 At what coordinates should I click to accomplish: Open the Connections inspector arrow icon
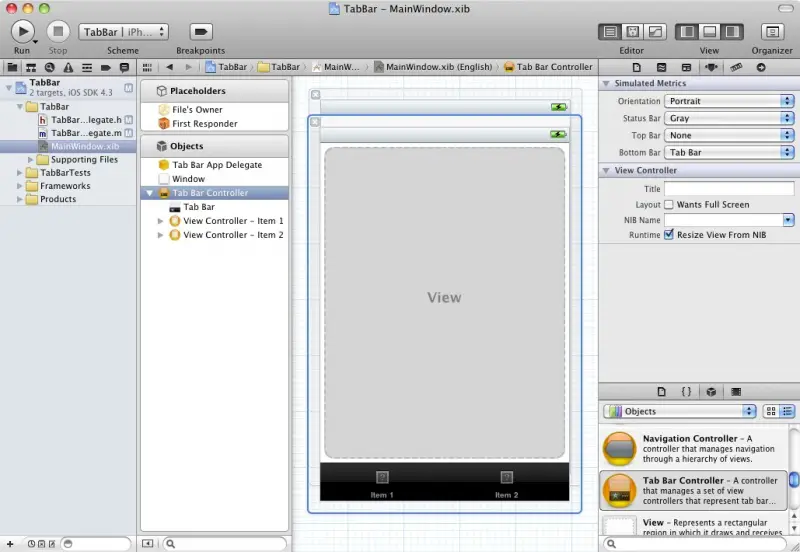[761, 67]
